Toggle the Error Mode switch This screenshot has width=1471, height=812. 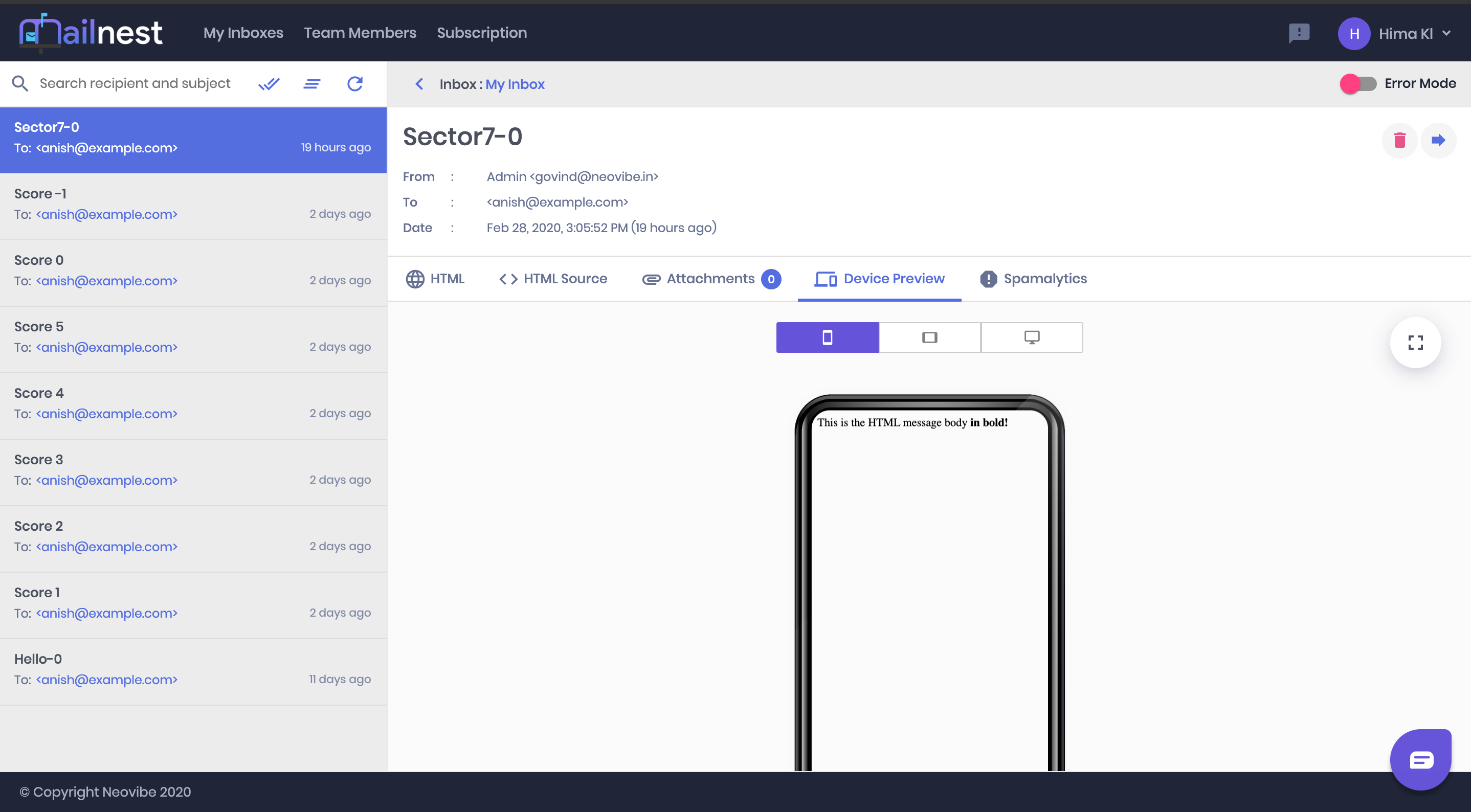point(1358,84)
